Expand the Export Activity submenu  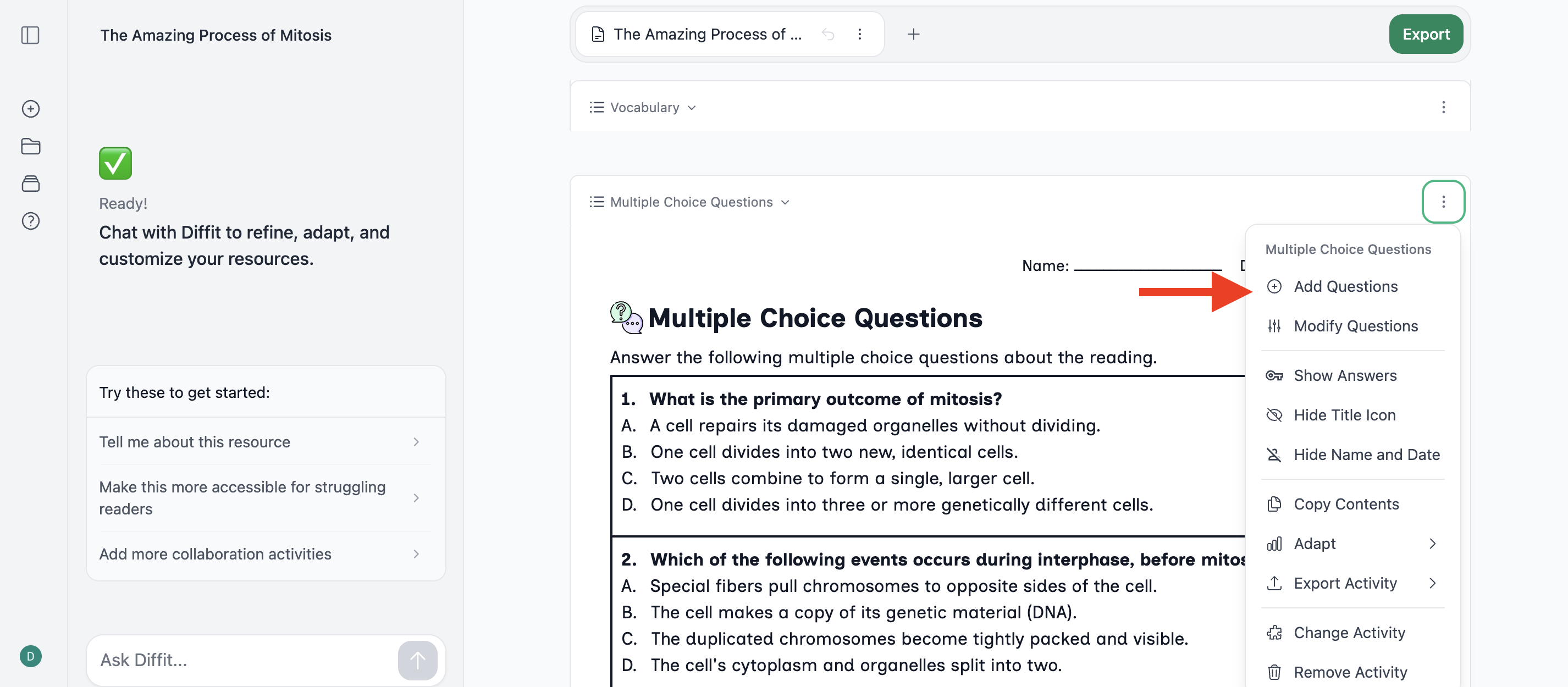coord(1352,583)
